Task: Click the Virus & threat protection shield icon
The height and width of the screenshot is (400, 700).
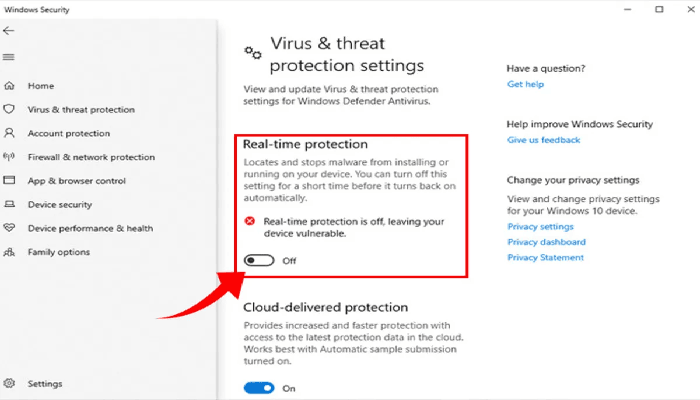Action: click(9, 109)
